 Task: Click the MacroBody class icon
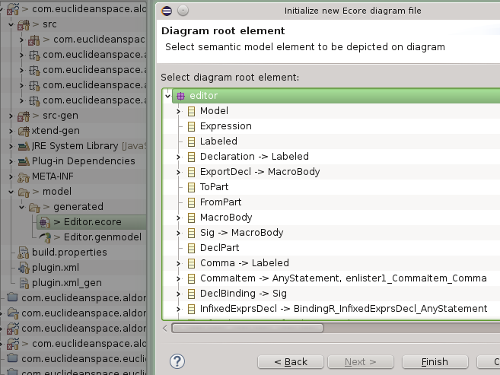(x=191, y=218)
